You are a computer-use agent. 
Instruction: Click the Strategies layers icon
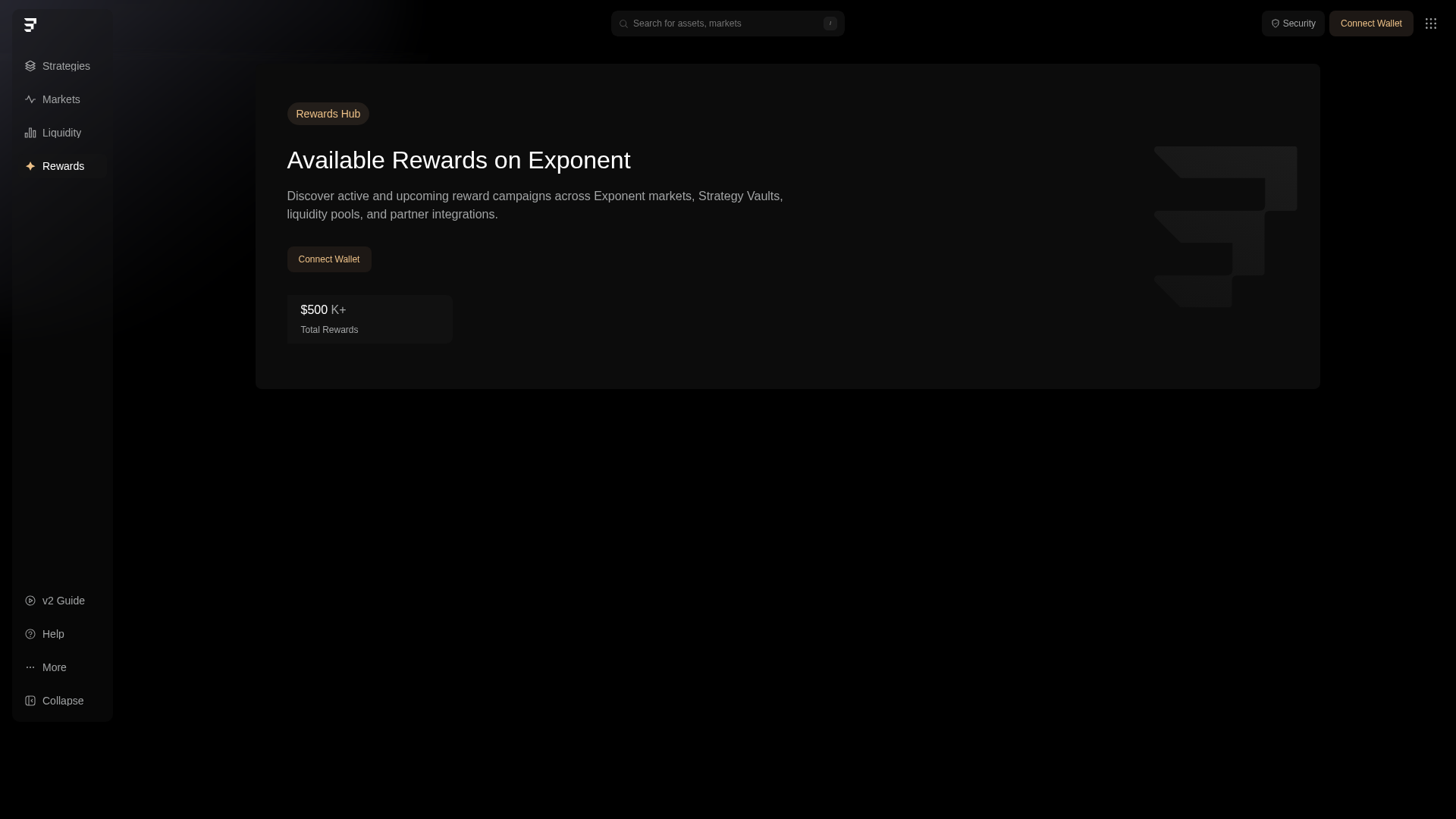tap(30, 66)
